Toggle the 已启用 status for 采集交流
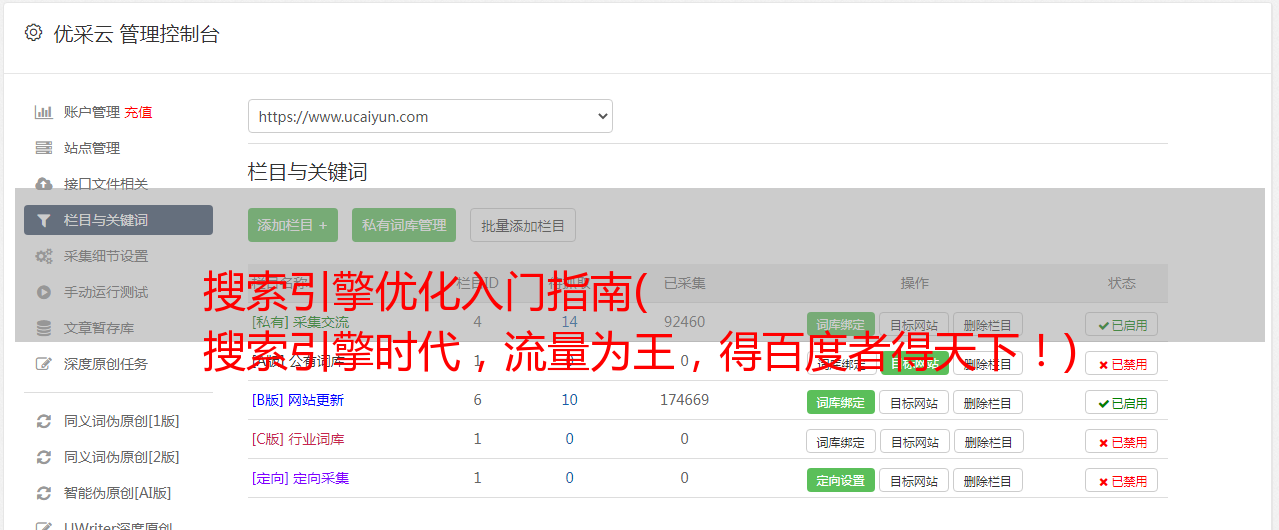 tap(1121, 324)
